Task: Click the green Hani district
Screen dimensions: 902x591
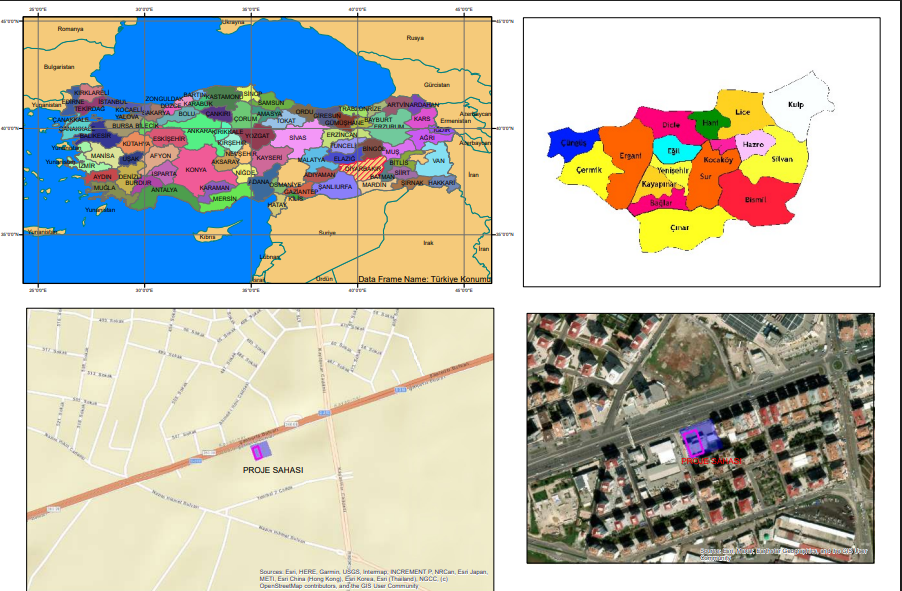Action: [x=710, y=123]
